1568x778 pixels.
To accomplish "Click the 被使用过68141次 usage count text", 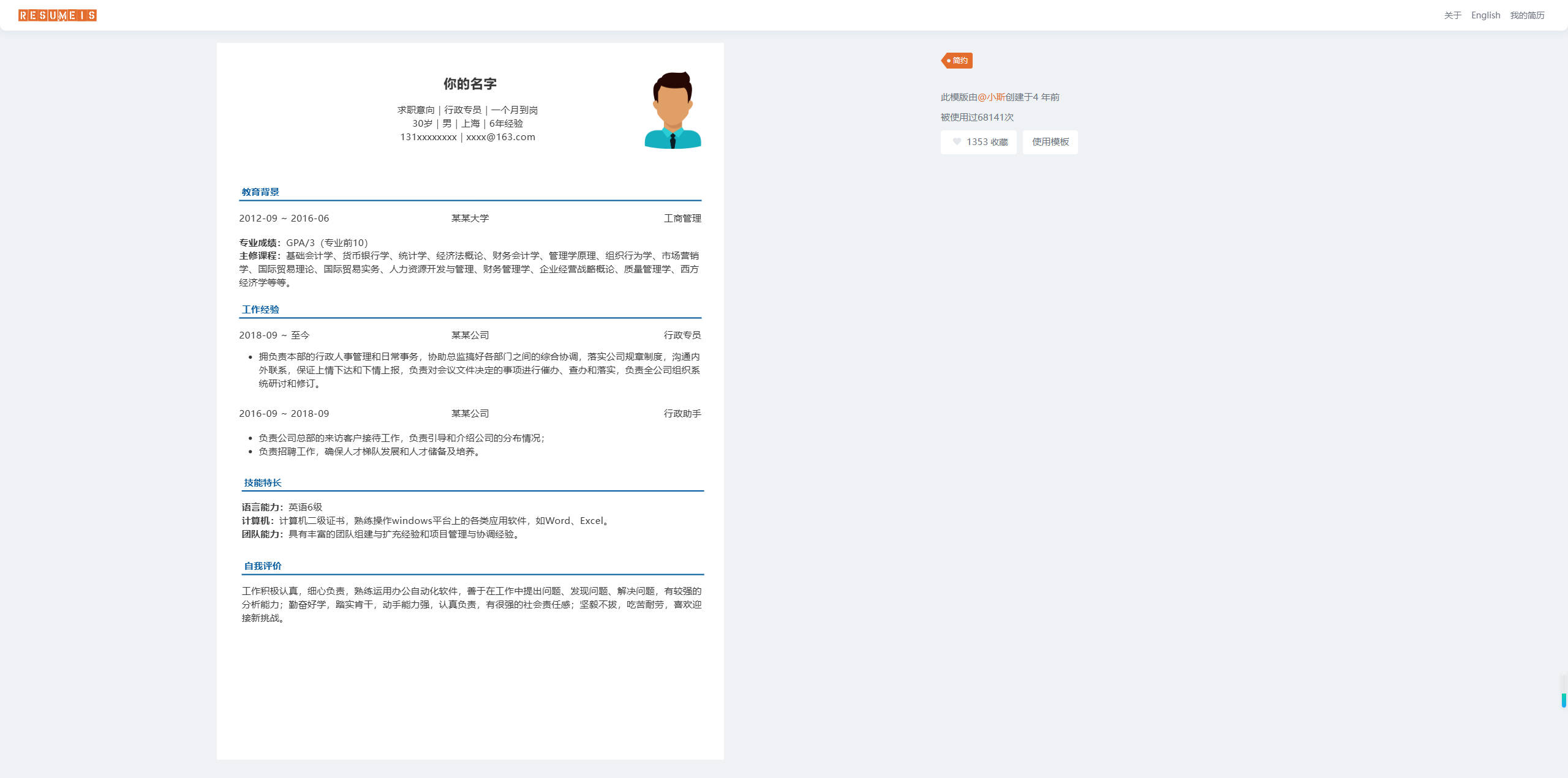I will pyautogui.click(x=977, y=117).
